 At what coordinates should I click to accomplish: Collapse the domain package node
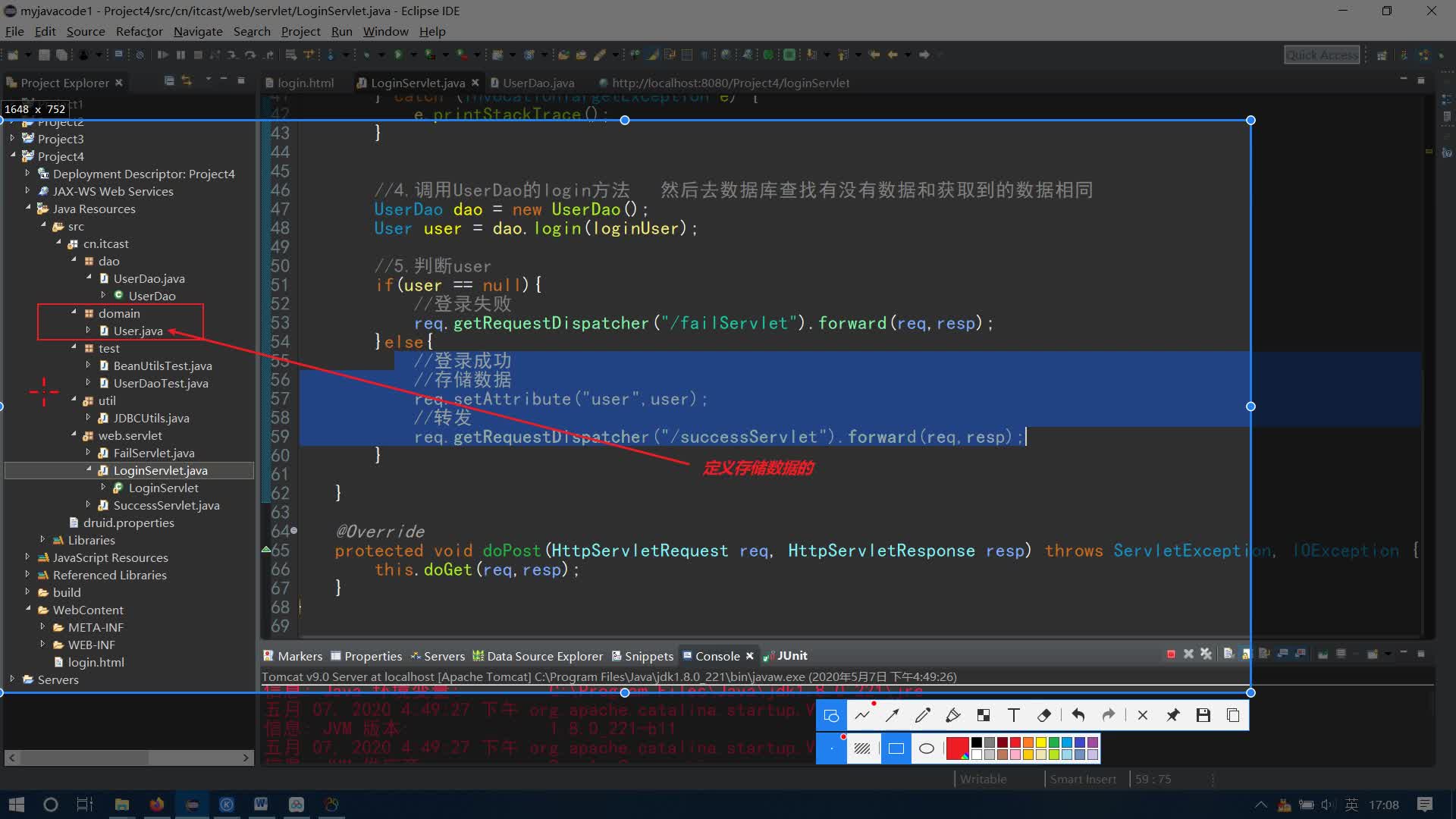pos(74,312)
